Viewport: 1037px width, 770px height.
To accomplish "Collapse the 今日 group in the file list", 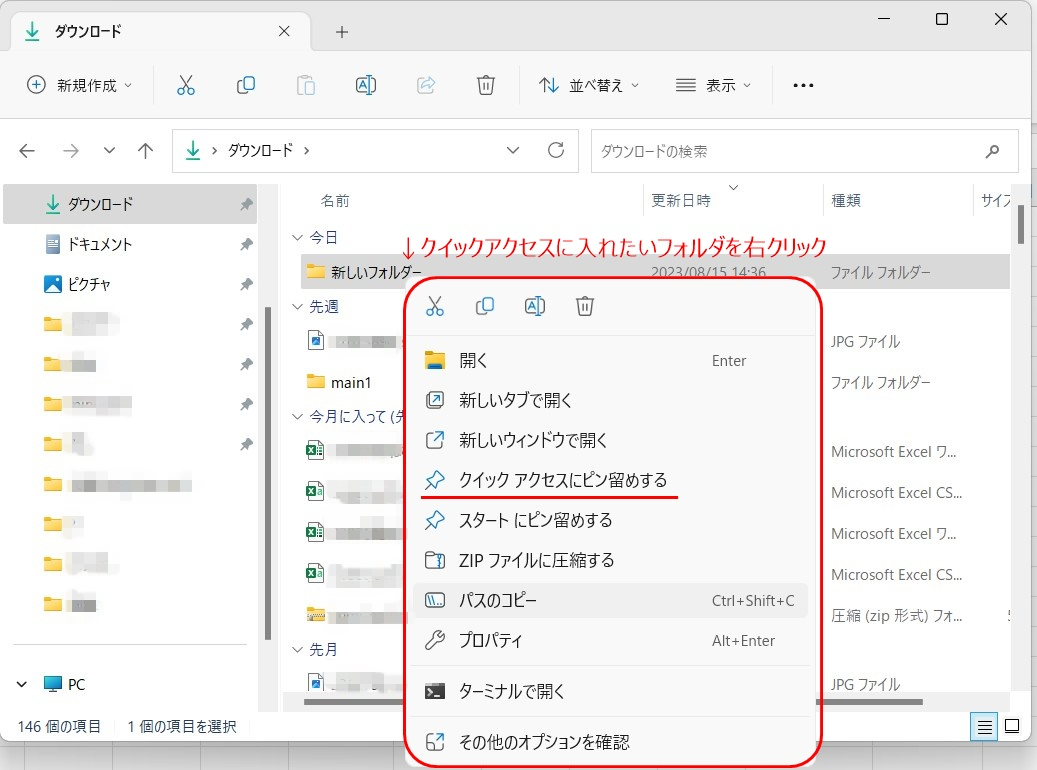I will (x=297, y=238).
